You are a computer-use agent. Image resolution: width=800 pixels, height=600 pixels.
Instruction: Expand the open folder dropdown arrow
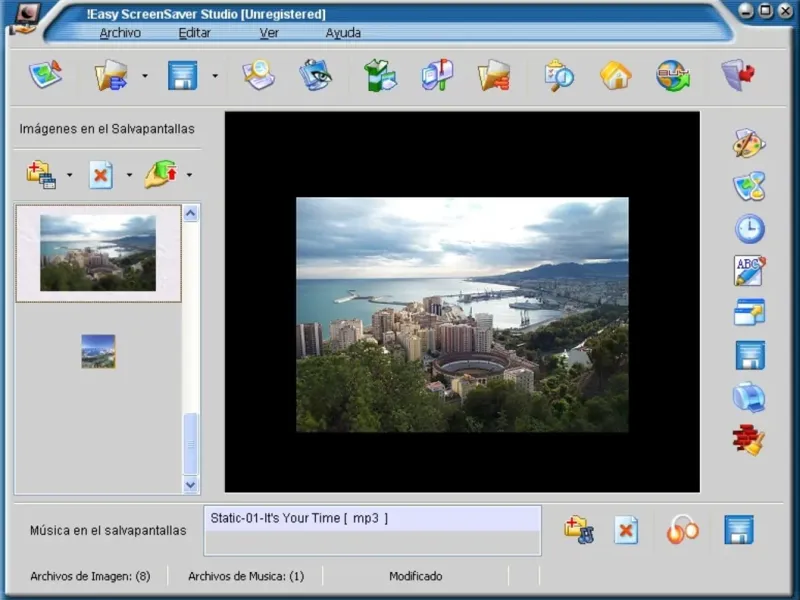[x=145, y=76]
